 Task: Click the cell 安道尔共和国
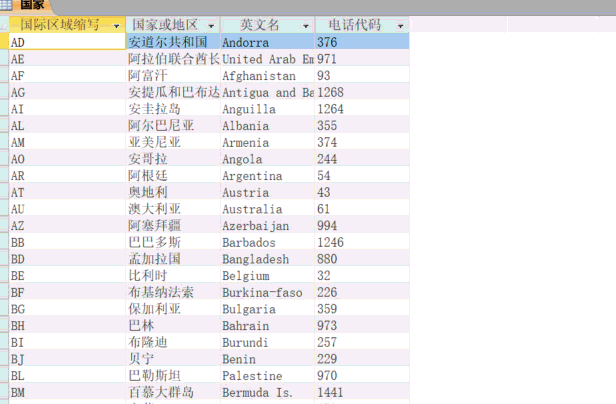[173, 42]
